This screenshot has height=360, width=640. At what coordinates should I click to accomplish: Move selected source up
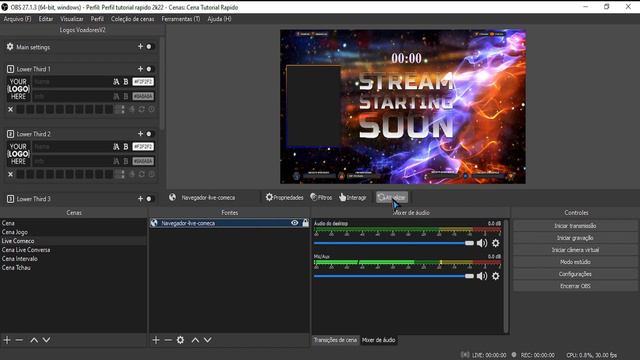[x=196, y=340]
